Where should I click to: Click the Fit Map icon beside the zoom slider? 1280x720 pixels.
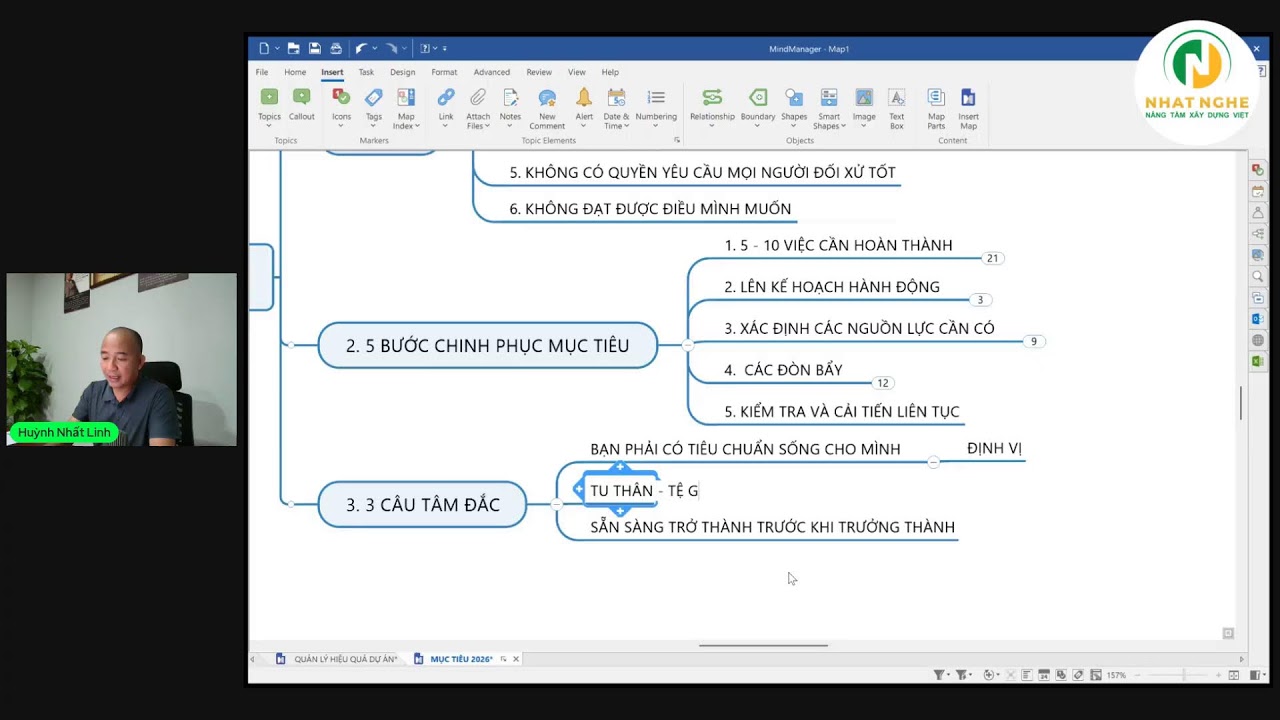(x=1234, y=675)
